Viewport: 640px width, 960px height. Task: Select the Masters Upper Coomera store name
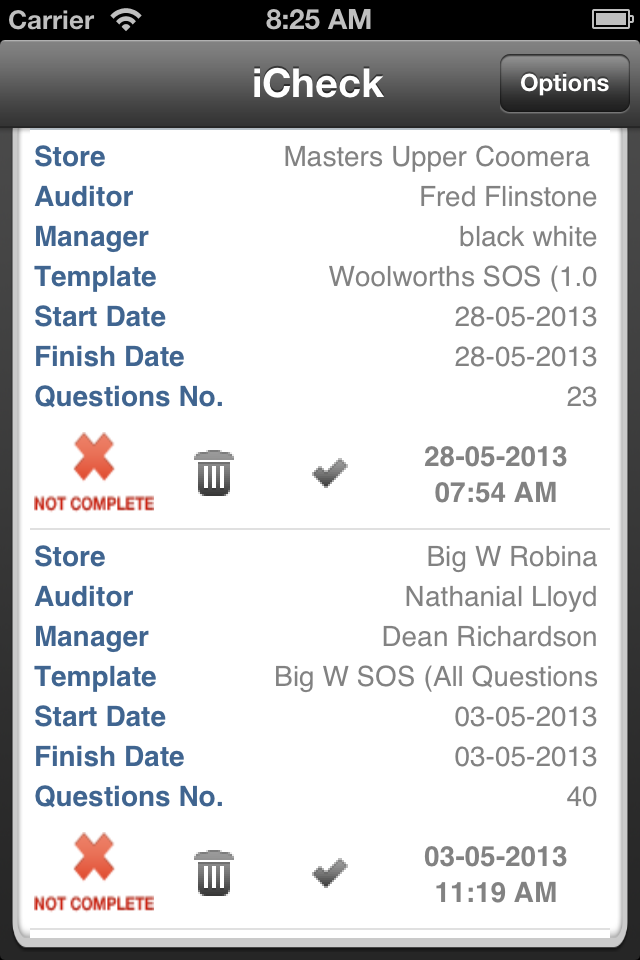436,157
